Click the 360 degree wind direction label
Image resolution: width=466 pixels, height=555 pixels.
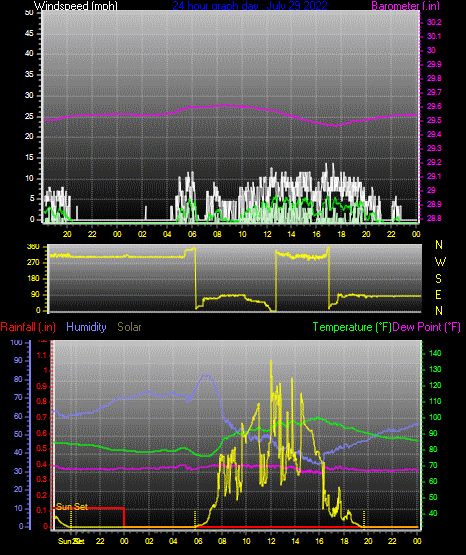click(33, 247)
